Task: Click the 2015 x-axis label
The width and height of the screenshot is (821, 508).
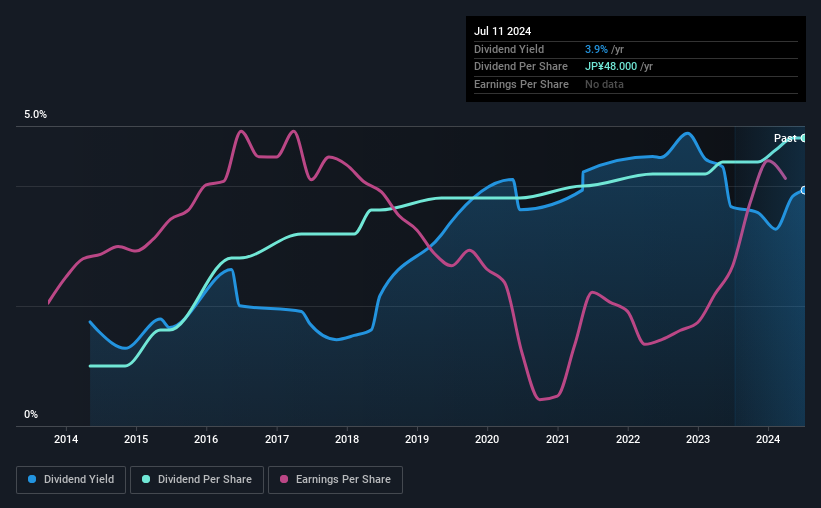Action: (136, 439)
